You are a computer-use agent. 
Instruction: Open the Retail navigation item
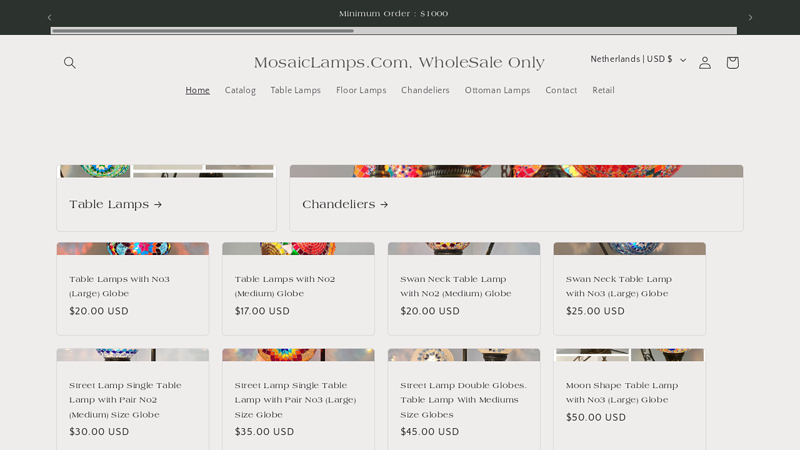coord(603,90)
